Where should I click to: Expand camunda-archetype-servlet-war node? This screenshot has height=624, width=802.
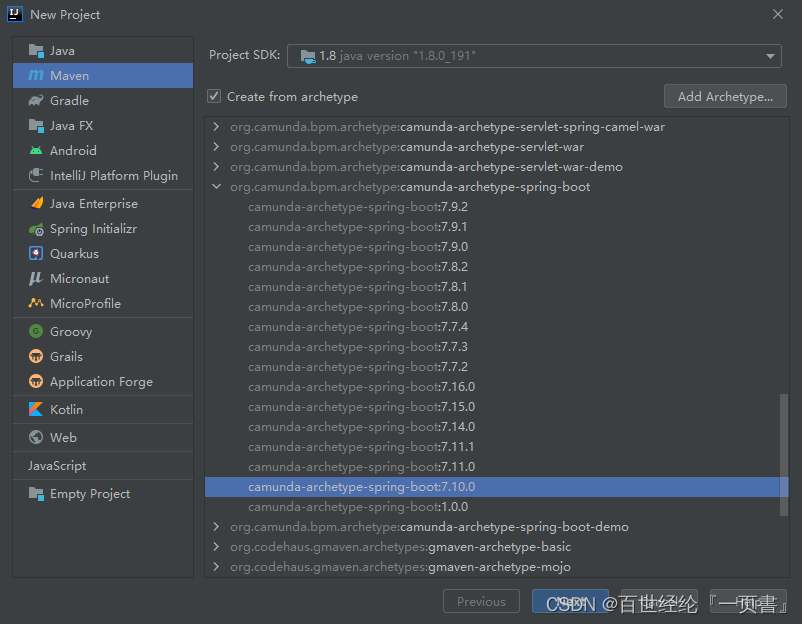(216, 147)
